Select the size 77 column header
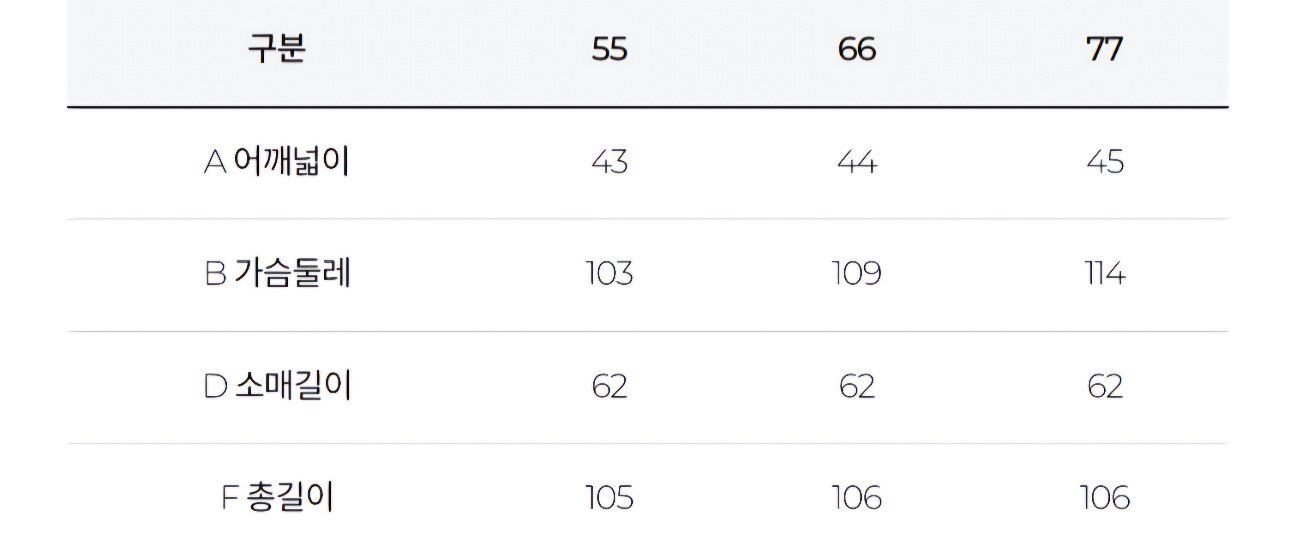 [x=1104, y=50]
